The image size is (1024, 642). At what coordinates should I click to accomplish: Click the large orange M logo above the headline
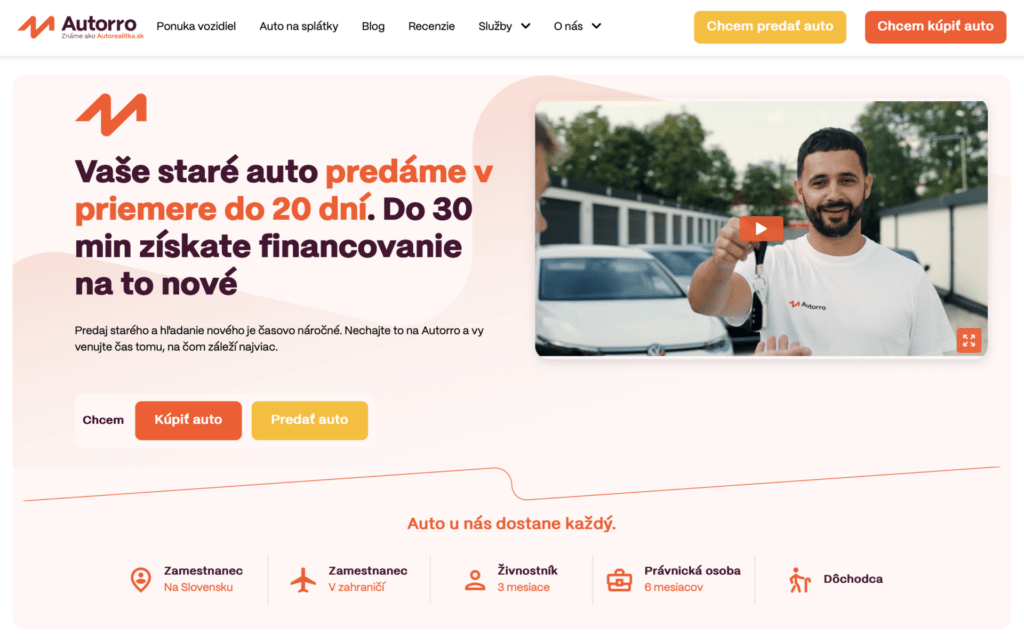point(111,114)
